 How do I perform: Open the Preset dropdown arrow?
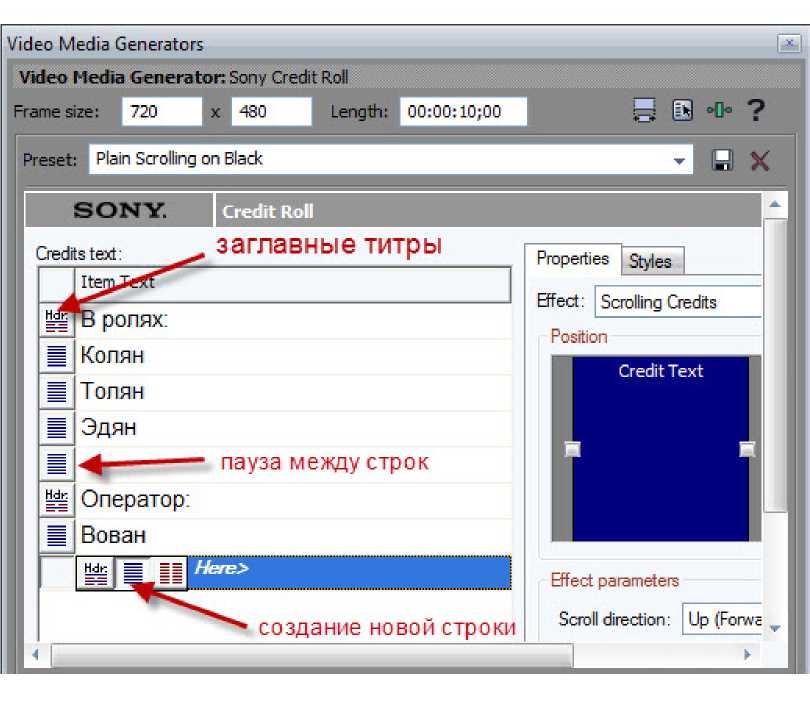point(679,161)
